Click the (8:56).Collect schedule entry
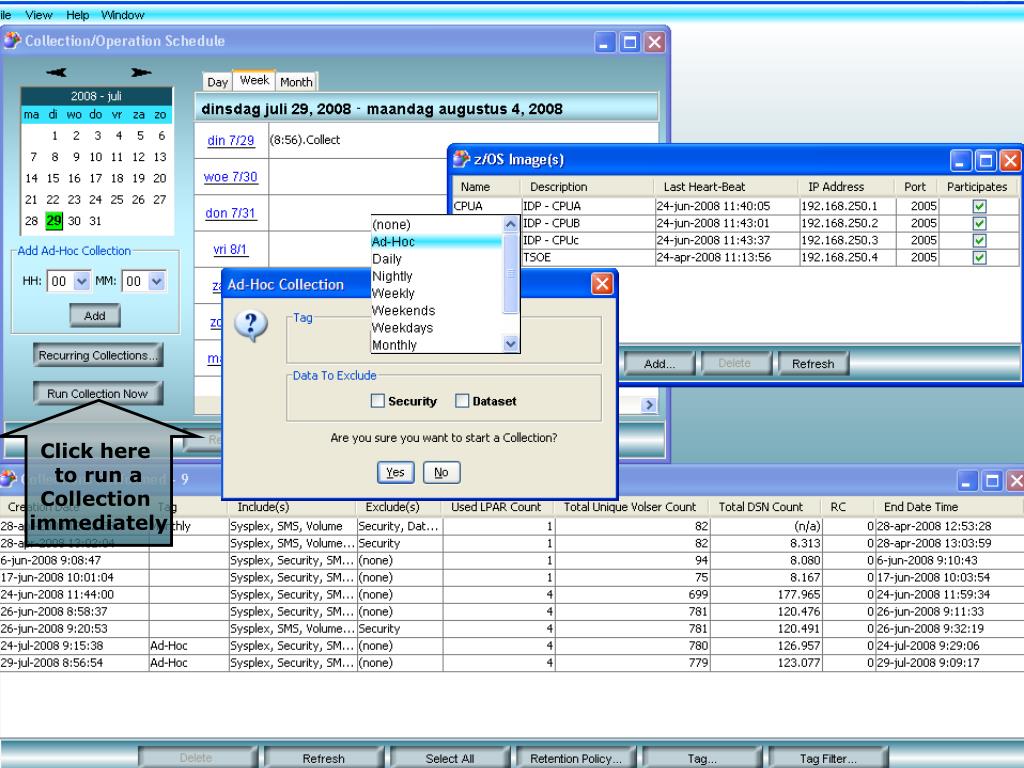1024x768 pixels. 304,140
